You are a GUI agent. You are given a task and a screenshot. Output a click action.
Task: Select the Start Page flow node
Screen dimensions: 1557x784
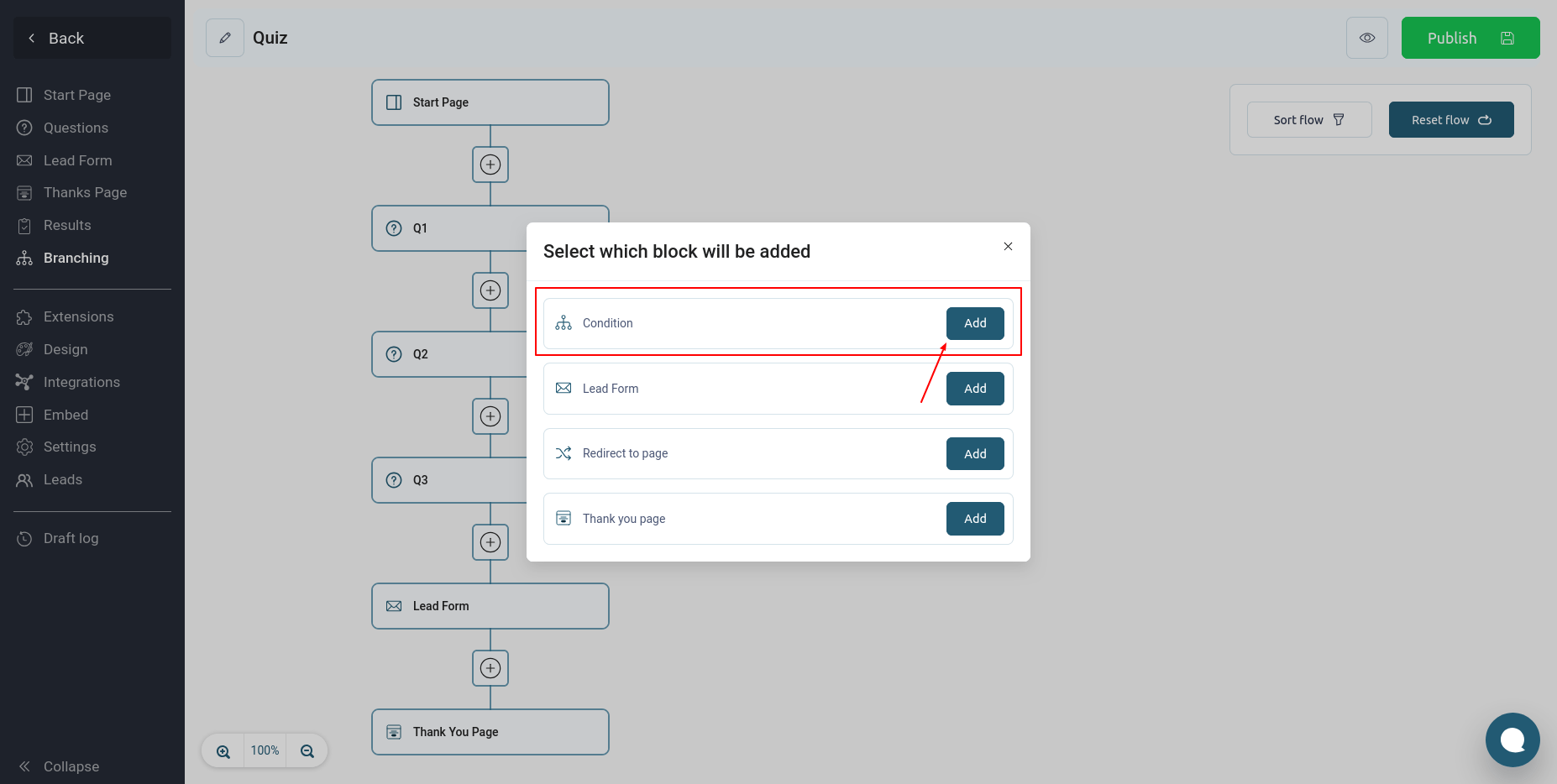point(490,102)
